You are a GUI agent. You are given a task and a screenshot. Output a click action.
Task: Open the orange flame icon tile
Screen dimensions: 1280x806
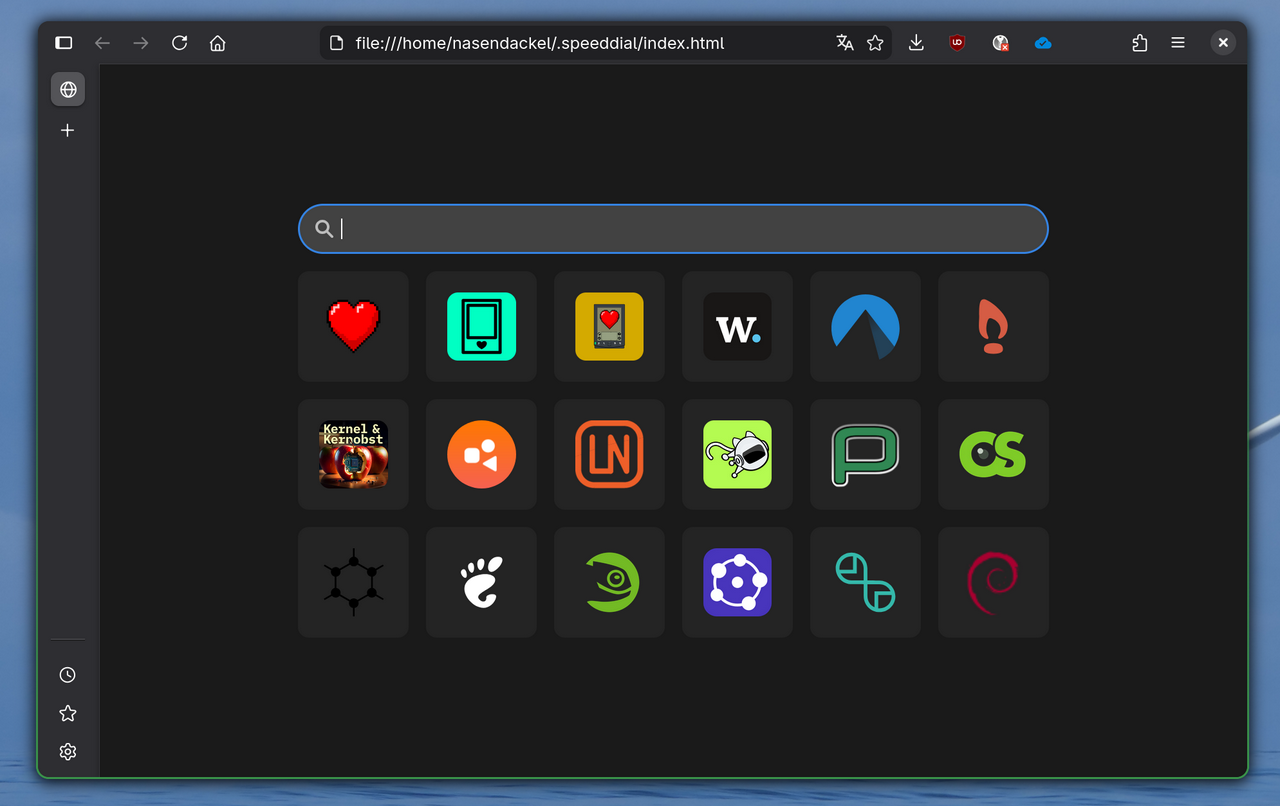(993, 326)
